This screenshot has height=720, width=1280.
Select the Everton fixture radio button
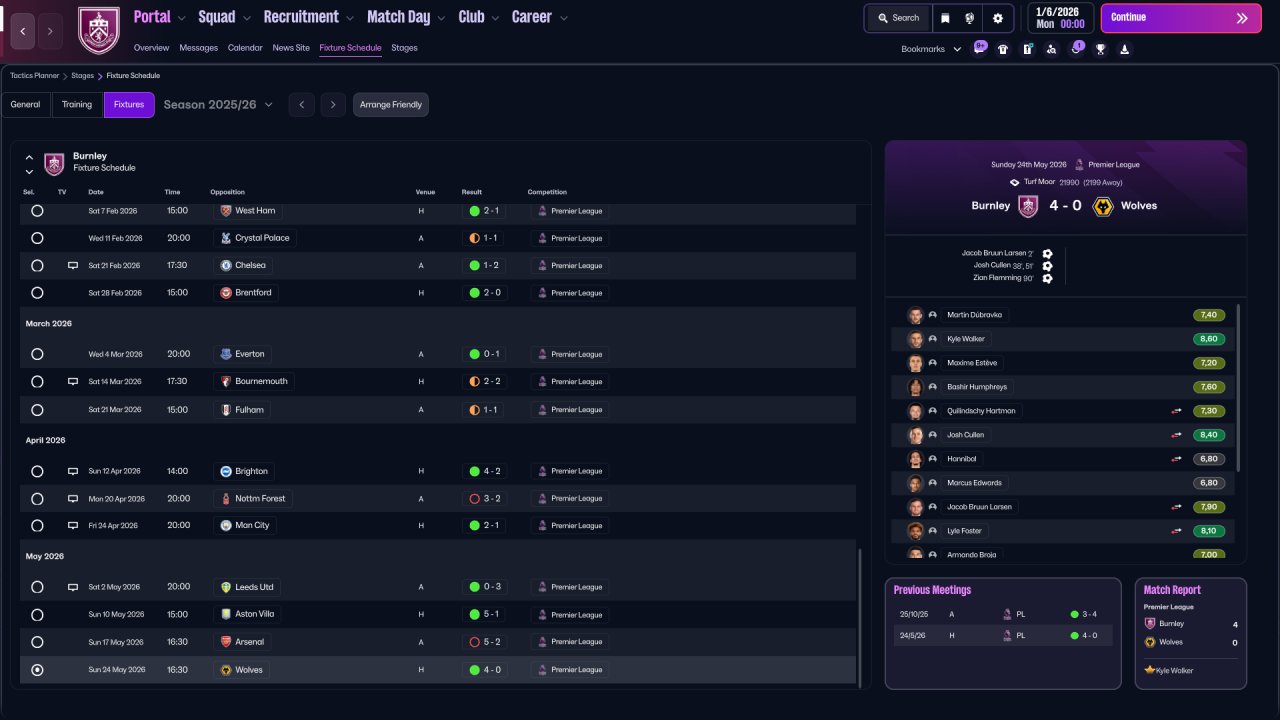click(x=37, y=354)
